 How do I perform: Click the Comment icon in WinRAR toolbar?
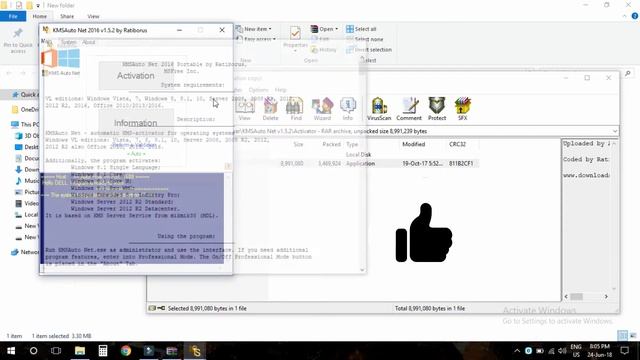(x=409, y=109)
